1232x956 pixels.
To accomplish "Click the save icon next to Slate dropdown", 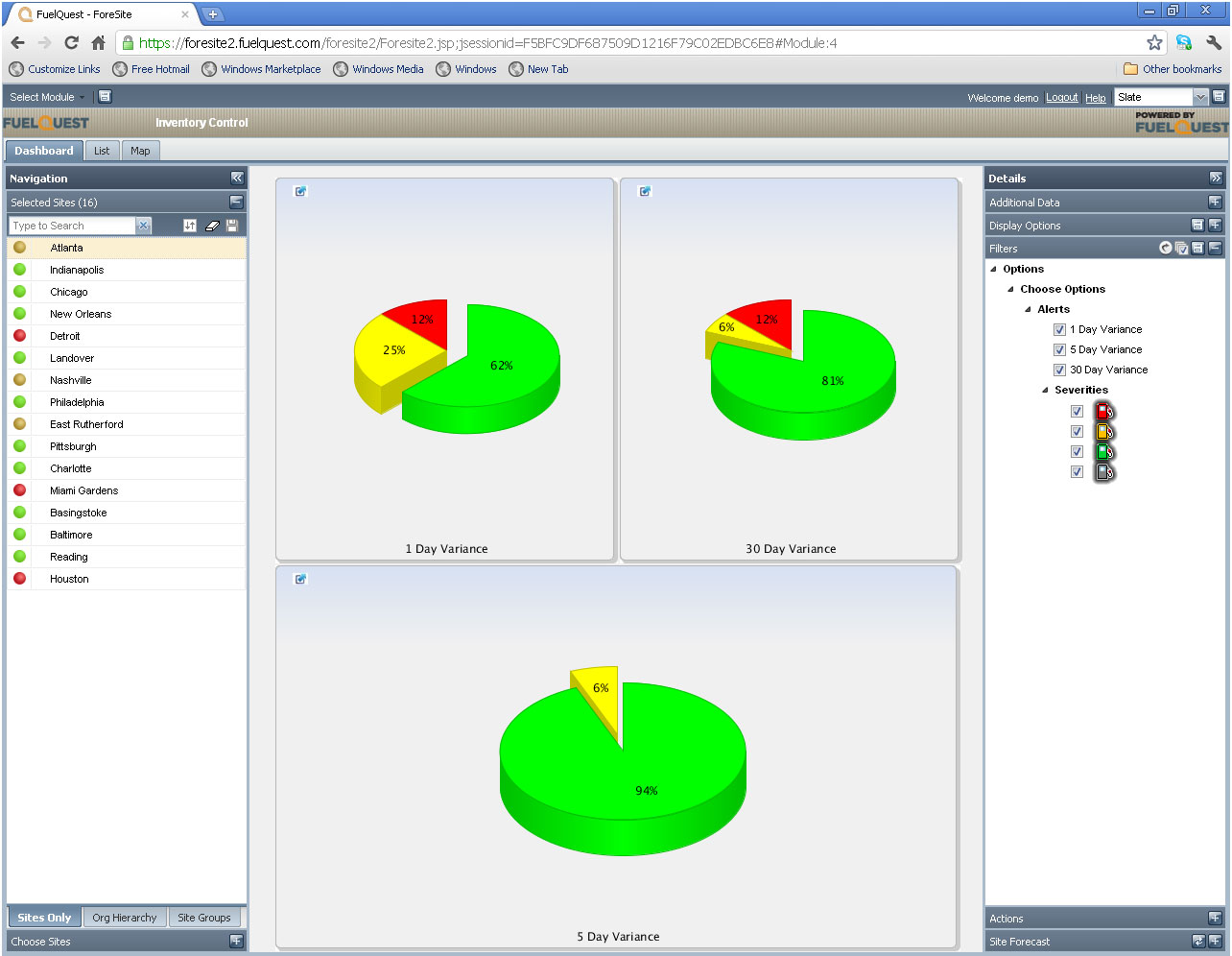I will (1219, 97).
